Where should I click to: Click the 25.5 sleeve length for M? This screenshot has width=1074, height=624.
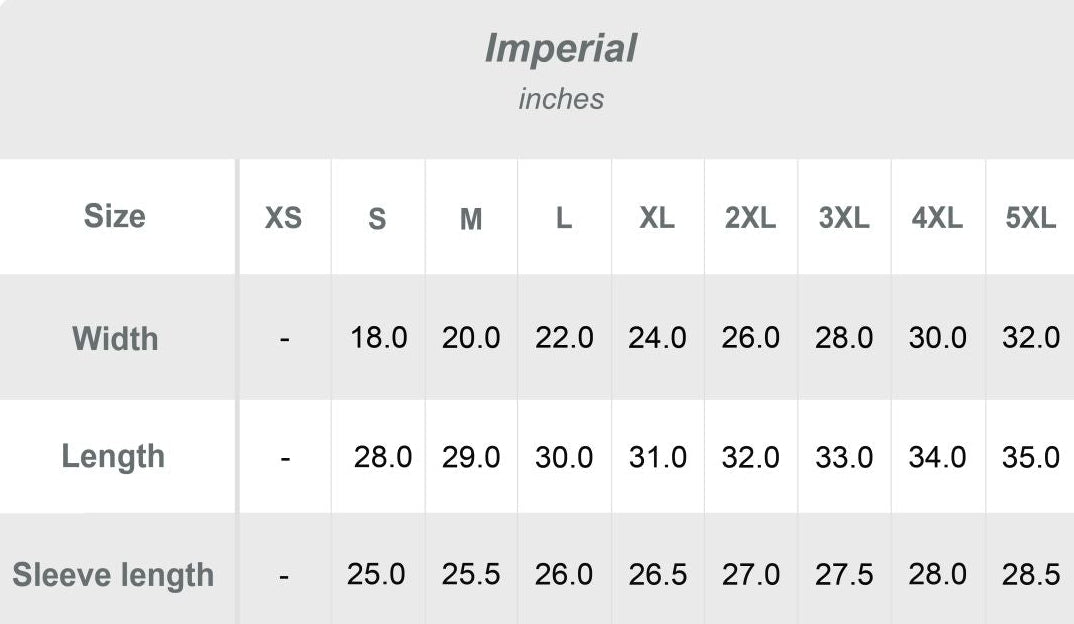(x=471, y=575)
